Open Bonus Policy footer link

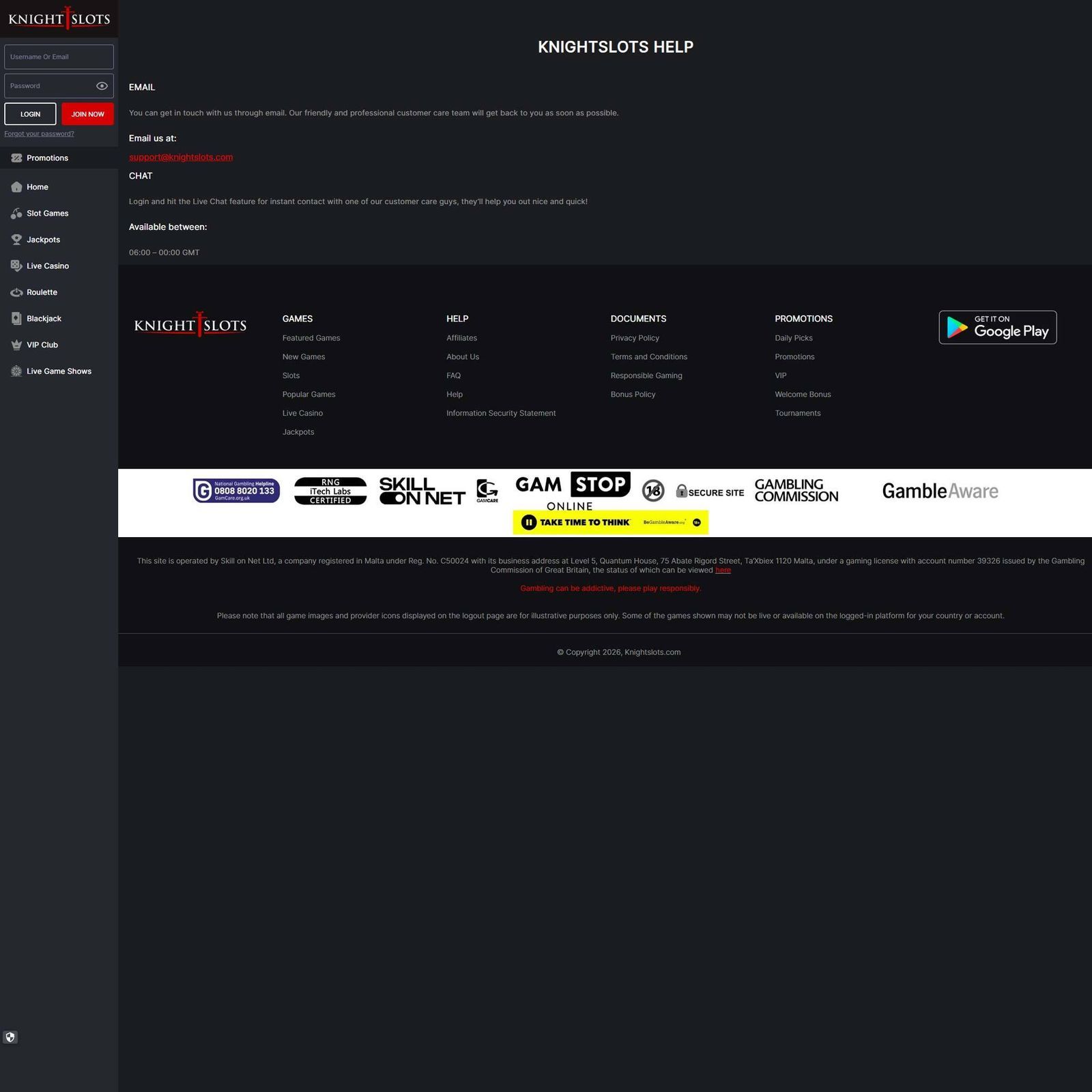click(x=633, y=394)
